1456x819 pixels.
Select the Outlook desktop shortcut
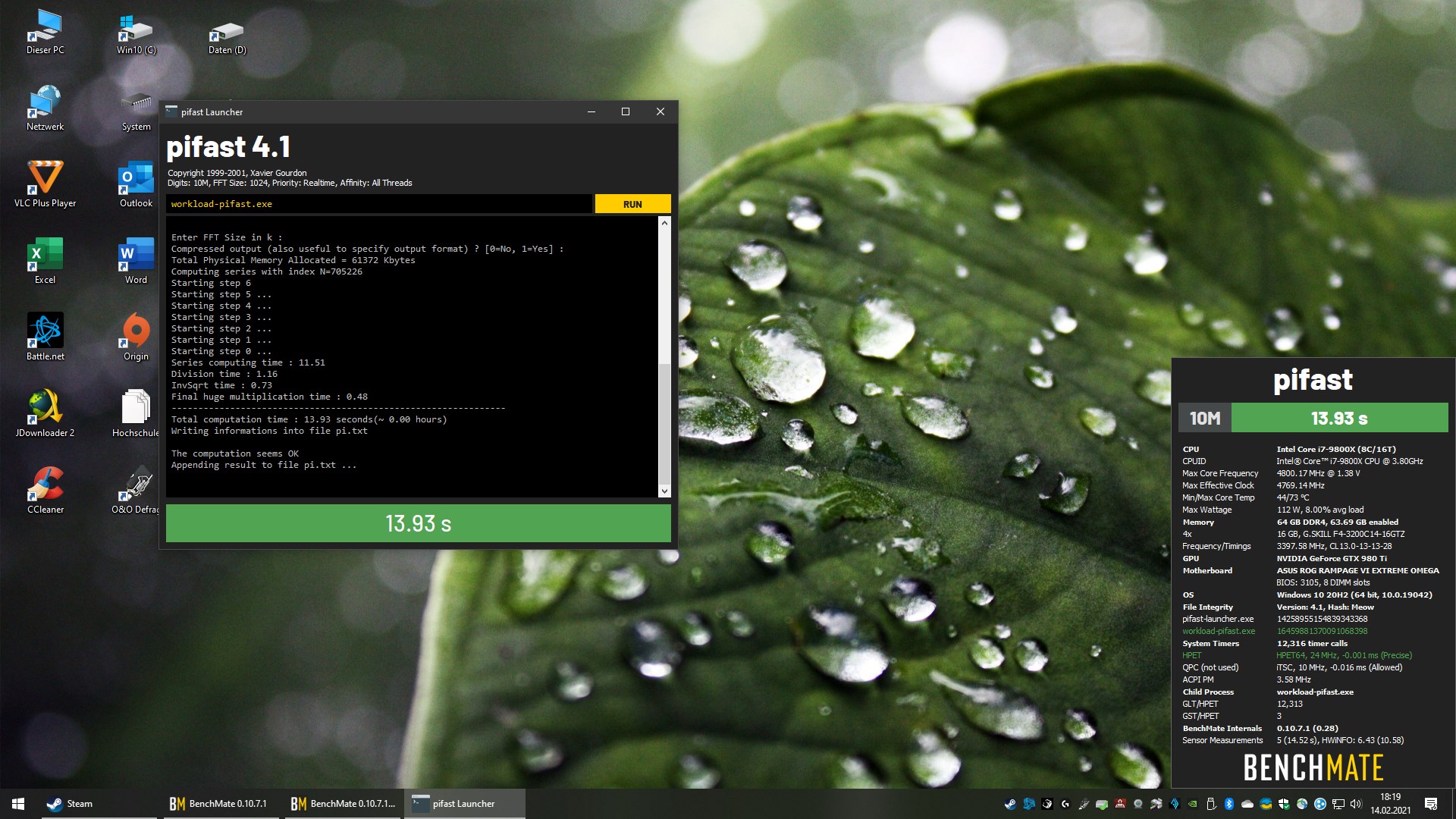pyautogui.click(x=136, y=184)
